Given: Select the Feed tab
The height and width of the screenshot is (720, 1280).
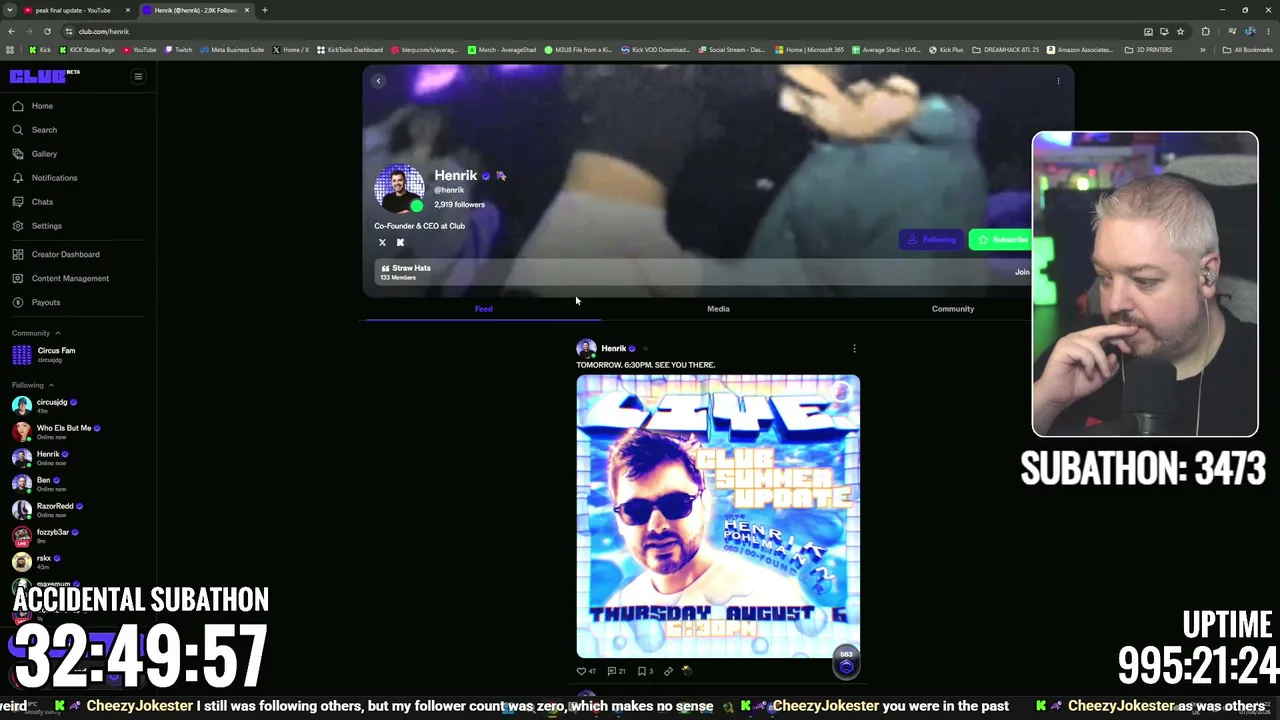Looking at the screenshot, I should 483,309.
